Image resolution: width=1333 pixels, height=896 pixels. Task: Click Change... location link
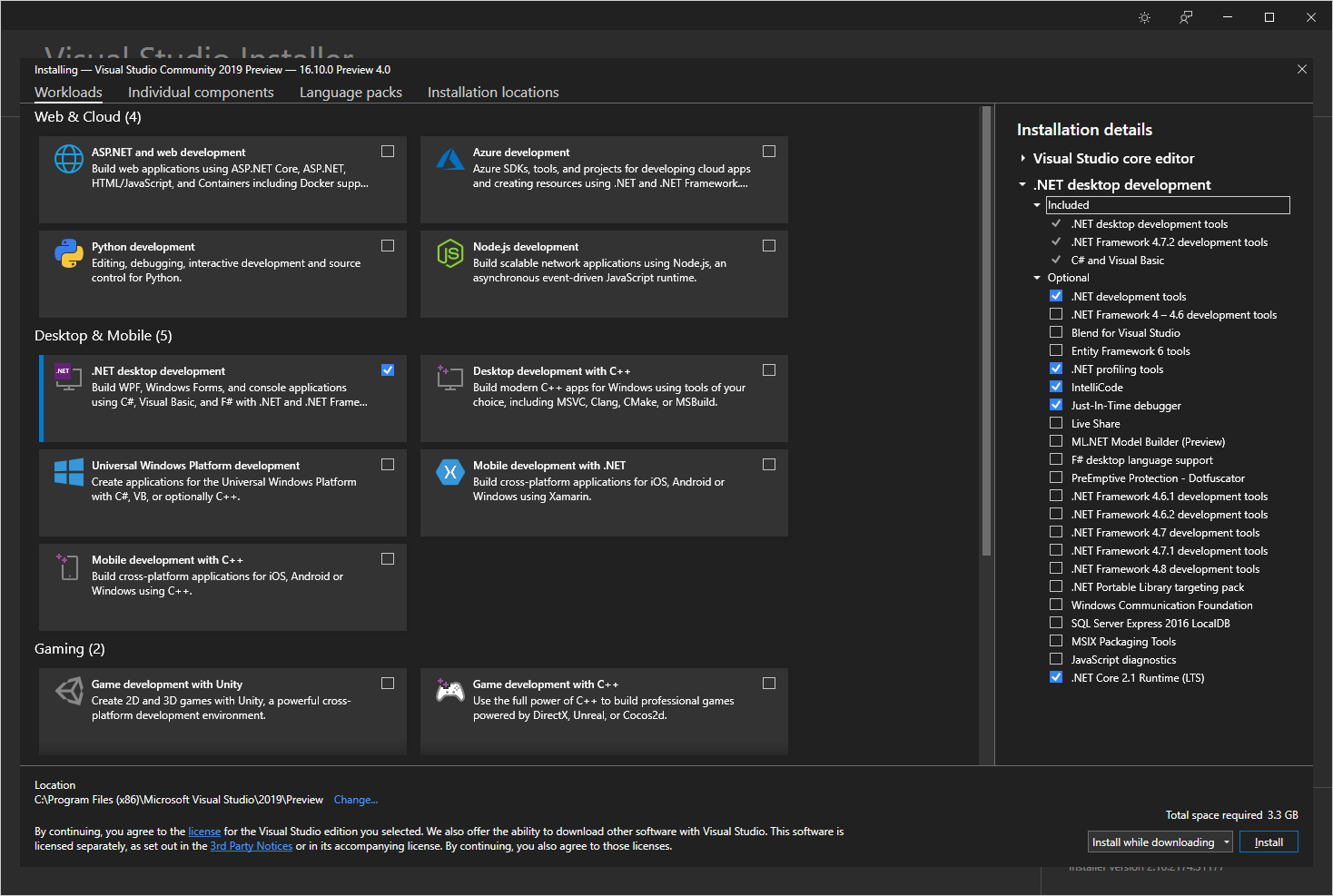[356, 800]
